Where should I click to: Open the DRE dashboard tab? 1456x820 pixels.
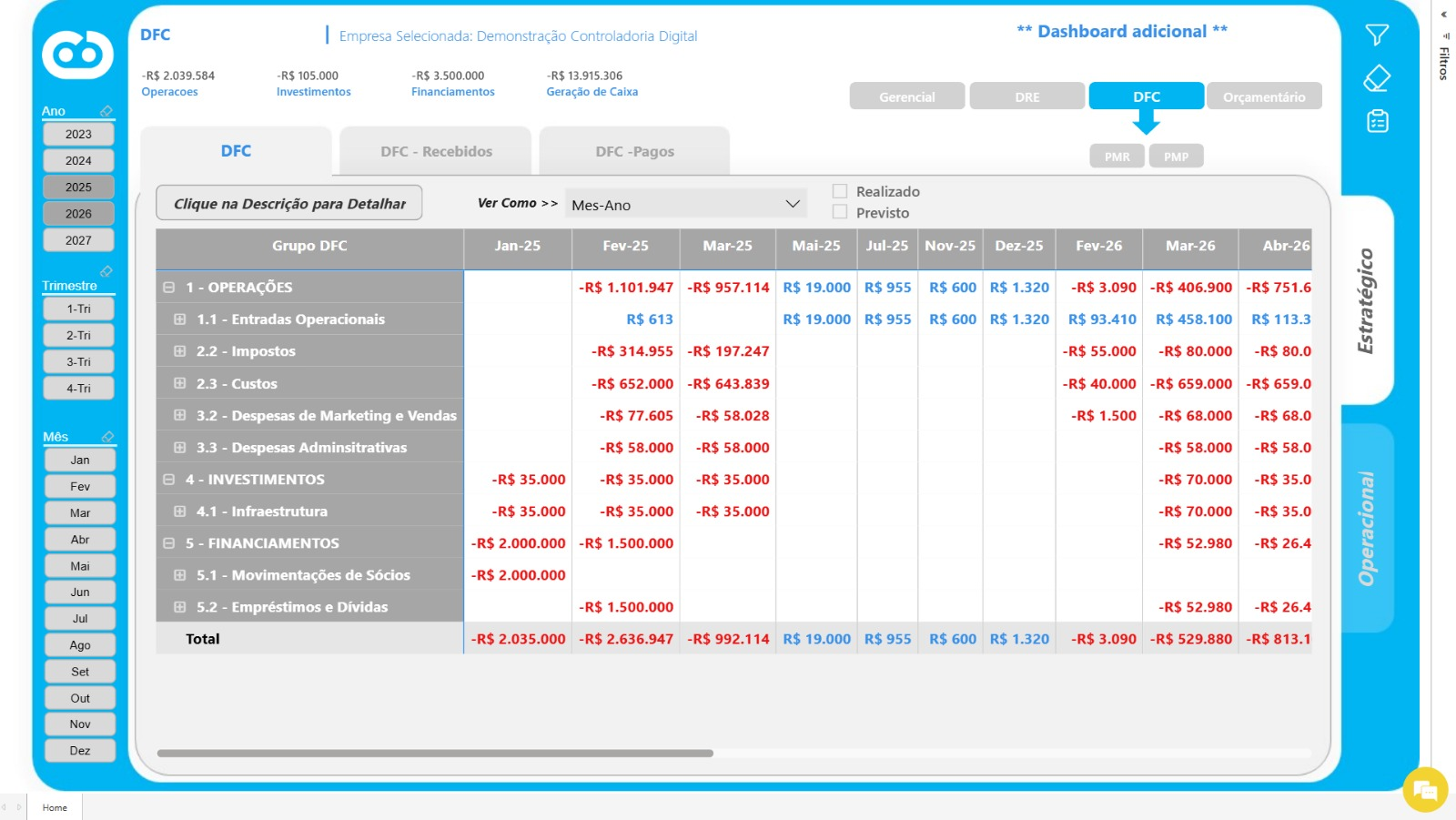[x=1027, y=96]
